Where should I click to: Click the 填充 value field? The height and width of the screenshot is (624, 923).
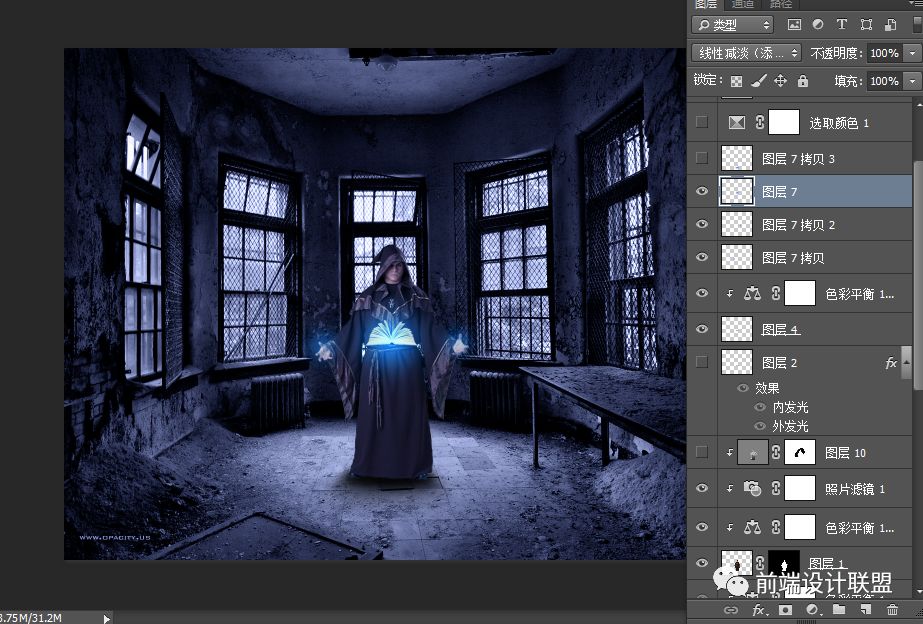885,81
